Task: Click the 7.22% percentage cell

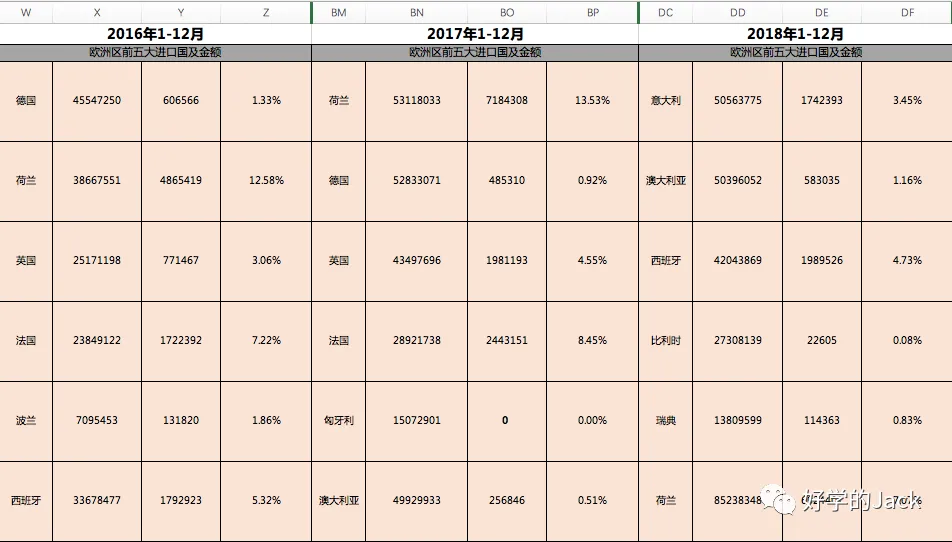Action: click(x=266, y=342)
